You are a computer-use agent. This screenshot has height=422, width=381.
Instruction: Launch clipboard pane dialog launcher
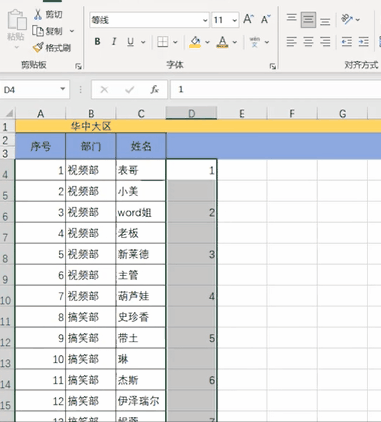(x=78, y=67)
